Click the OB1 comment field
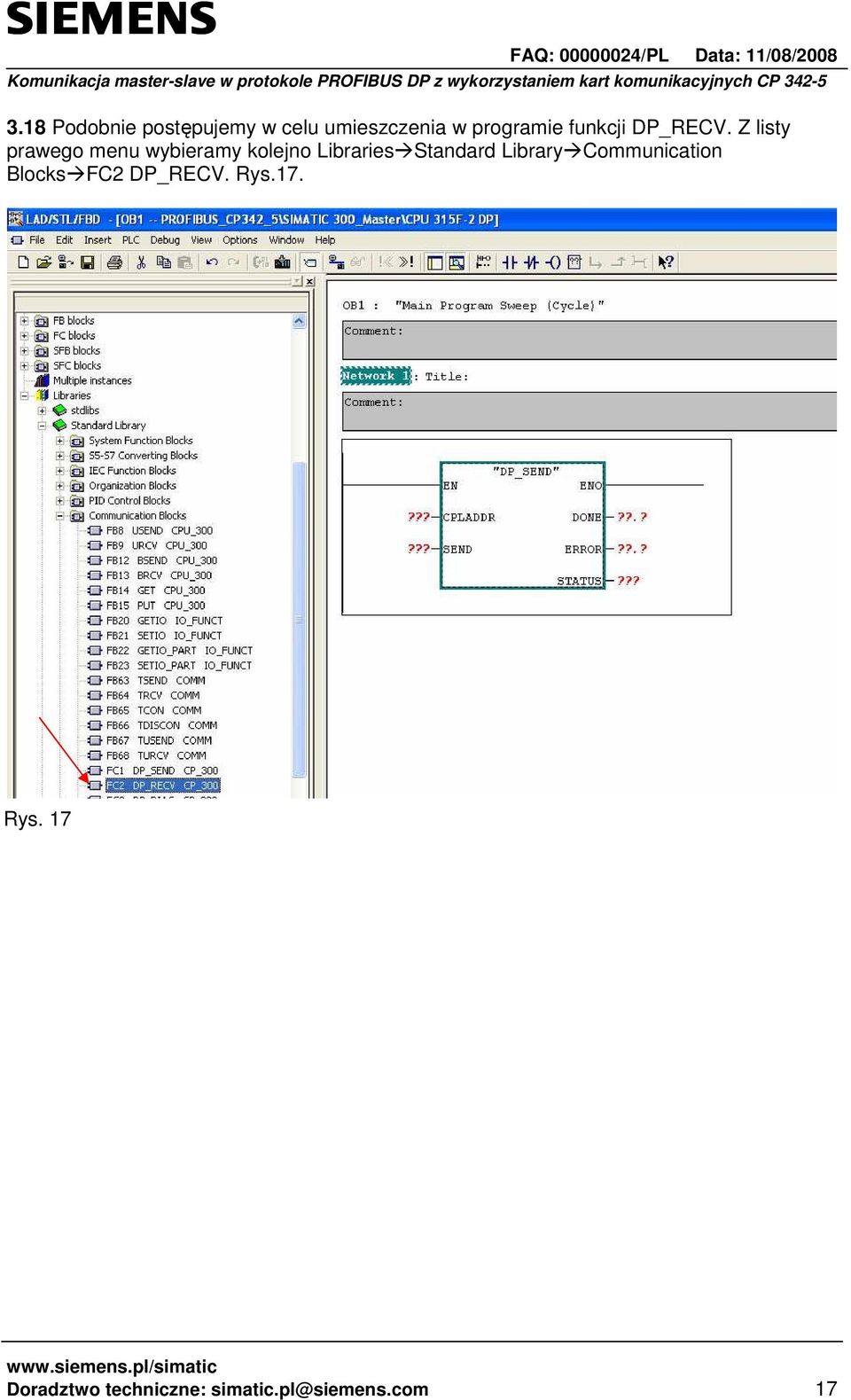 [589, 340]
